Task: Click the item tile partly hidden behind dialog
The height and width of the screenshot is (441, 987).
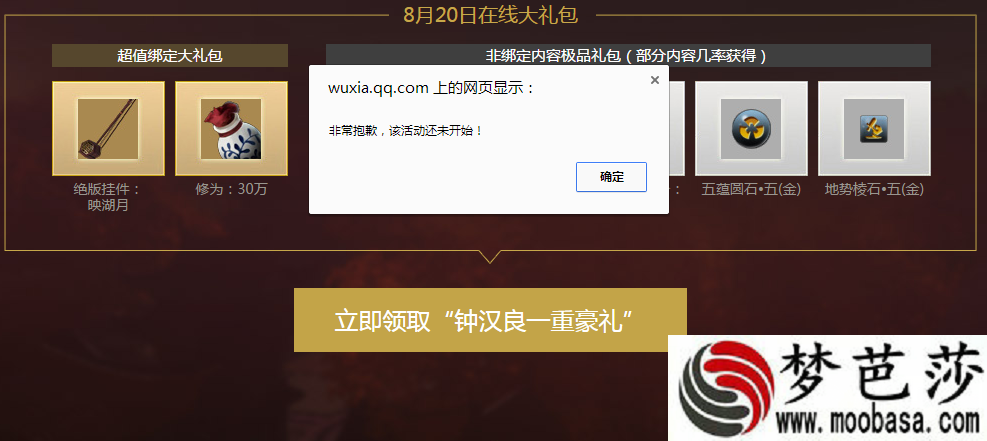Action: pyautogui.click(x=677, y=128)
